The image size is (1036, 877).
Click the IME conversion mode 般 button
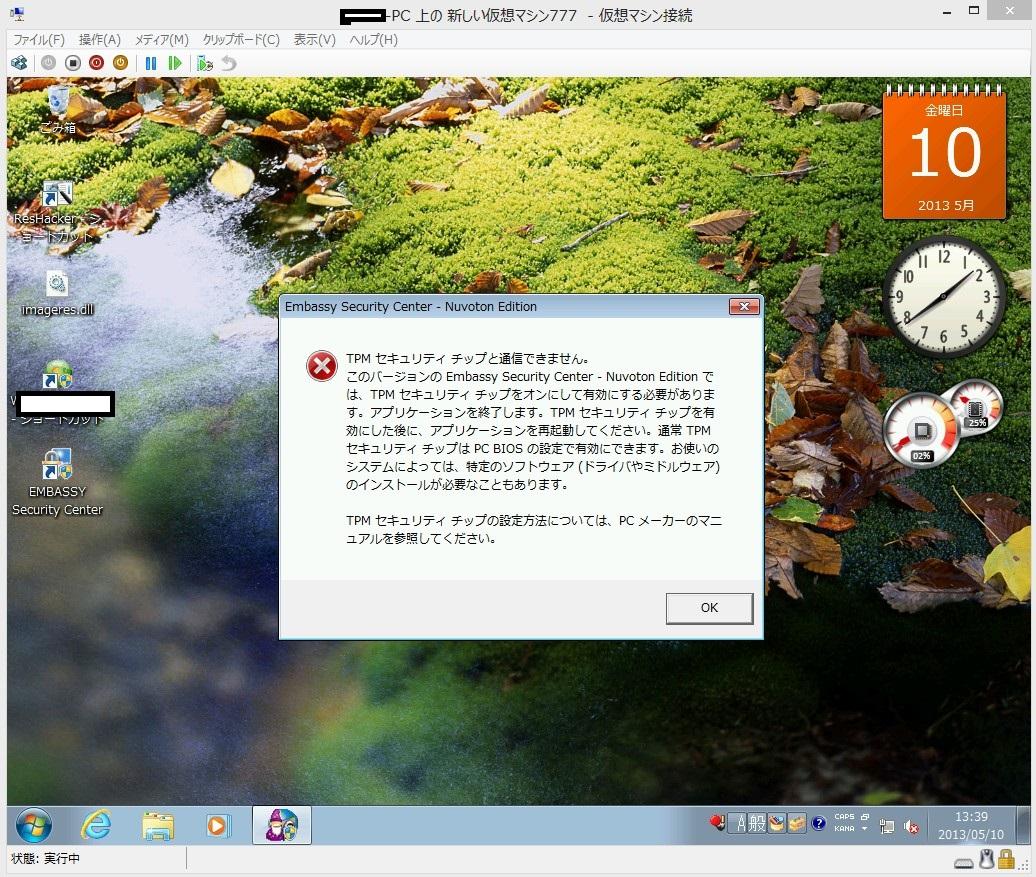click(757, 823)
